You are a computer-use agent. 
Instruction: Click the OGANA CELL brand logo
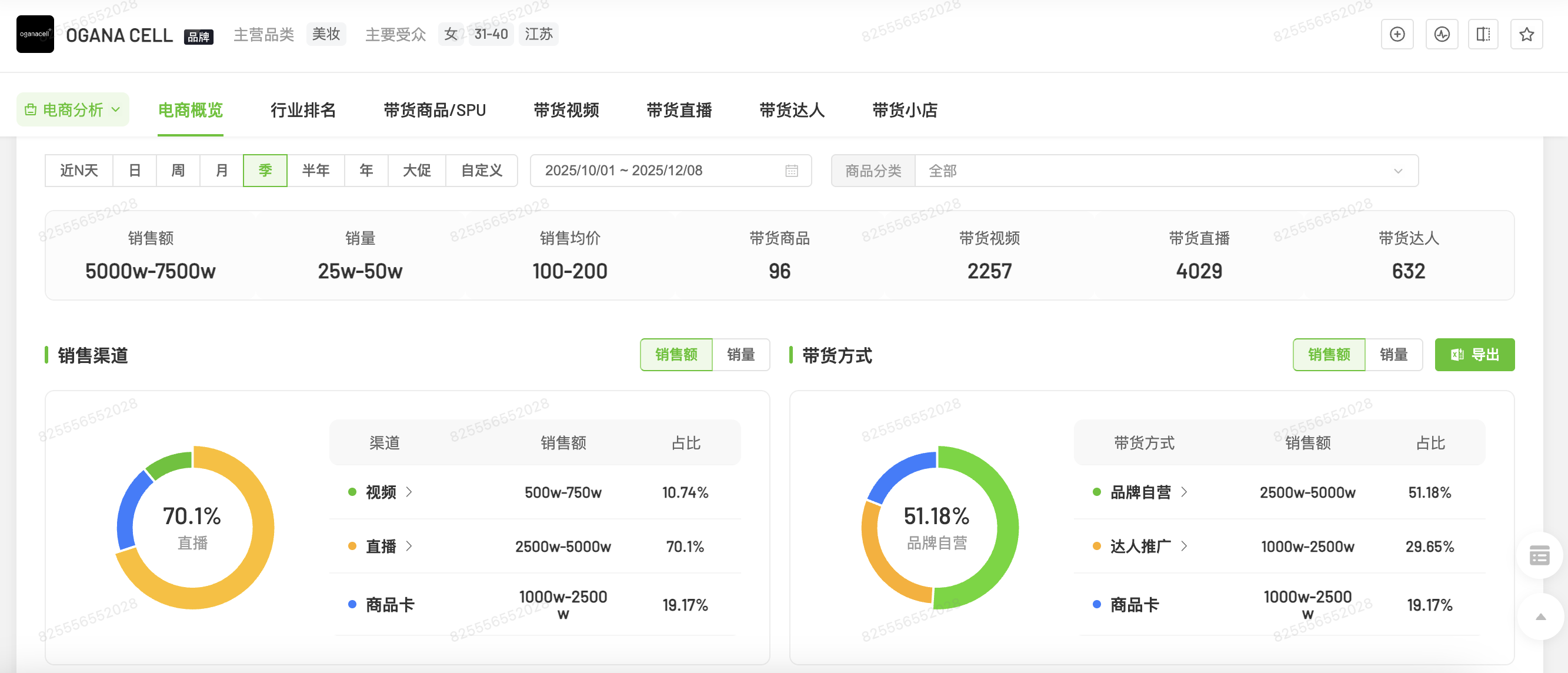[x=35, y=34]
